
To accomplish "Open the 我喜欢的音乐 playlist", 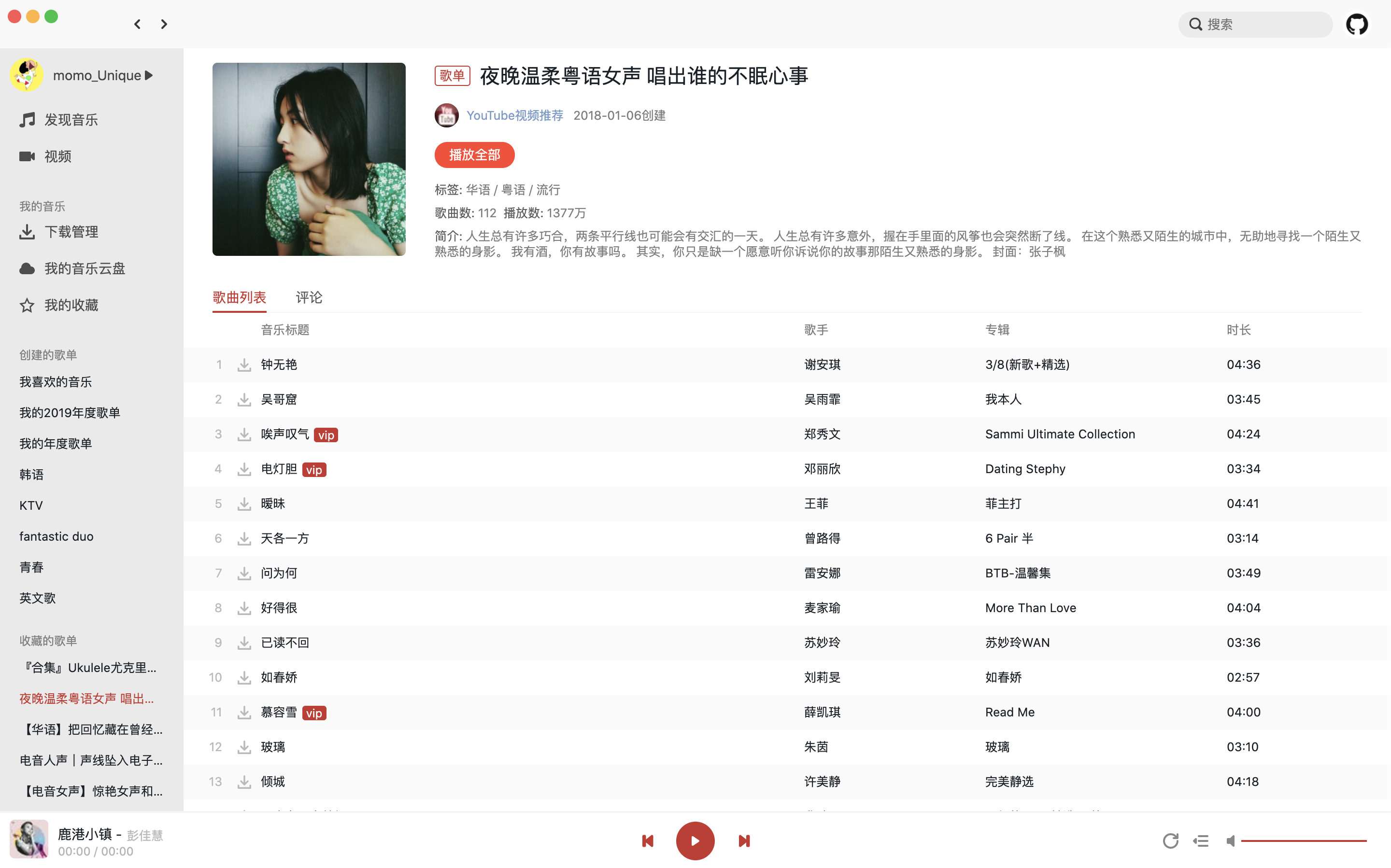I will [56, 382].
